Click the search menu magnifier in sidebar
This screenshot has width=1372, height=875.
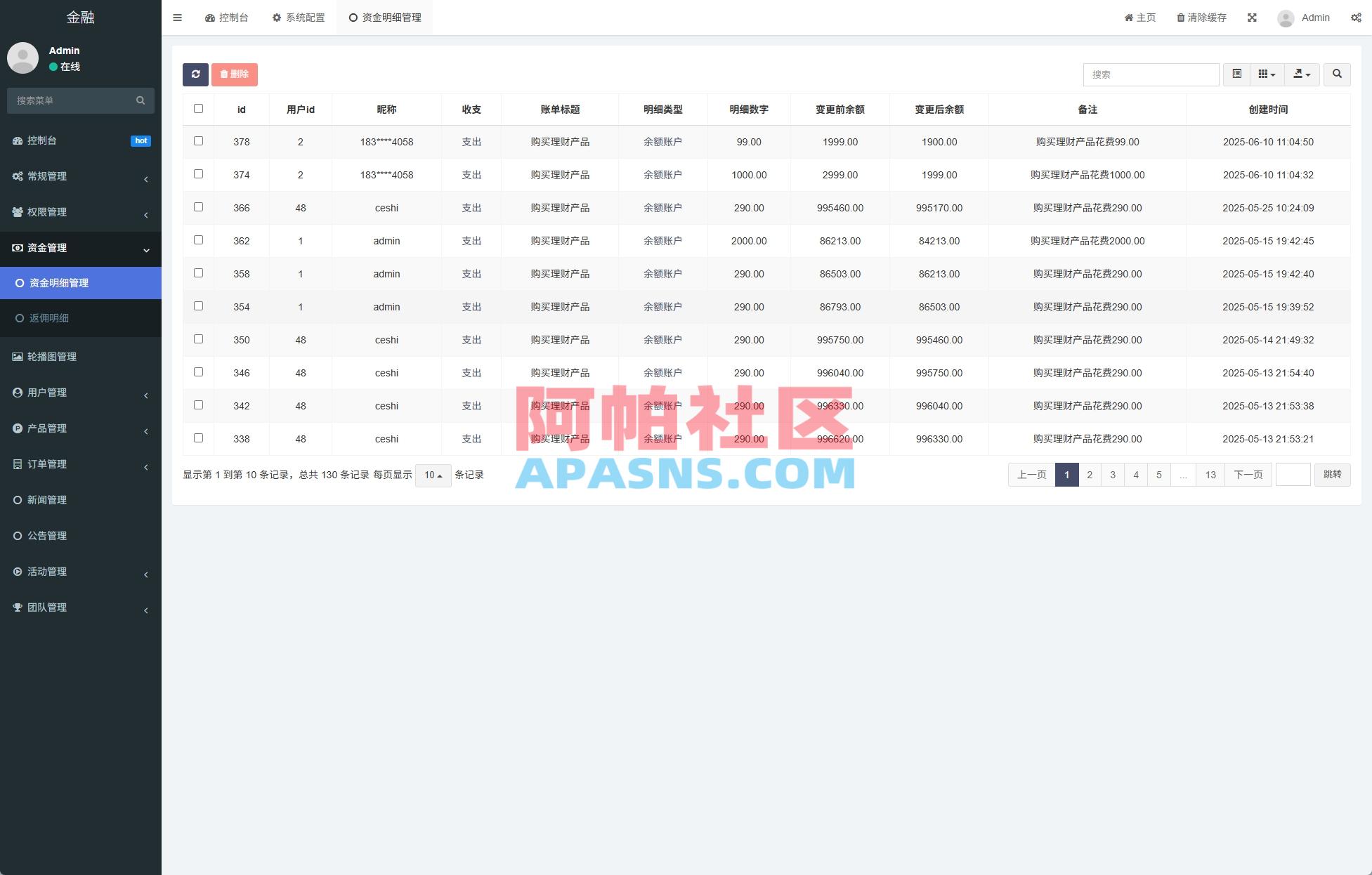pos(140,100)
